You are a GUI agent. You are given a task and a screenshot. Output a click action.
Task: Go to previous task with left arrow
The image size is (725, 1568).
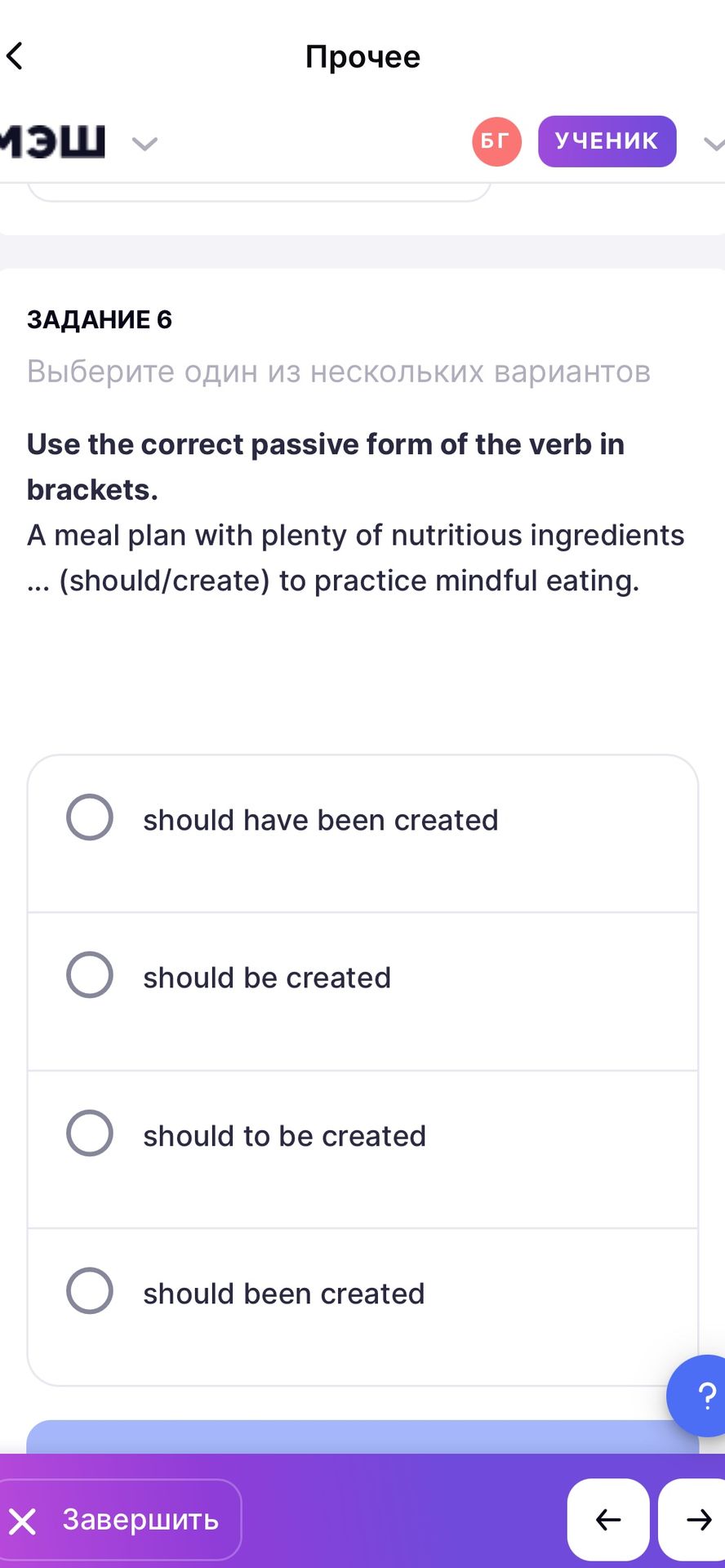(608, 1520)
